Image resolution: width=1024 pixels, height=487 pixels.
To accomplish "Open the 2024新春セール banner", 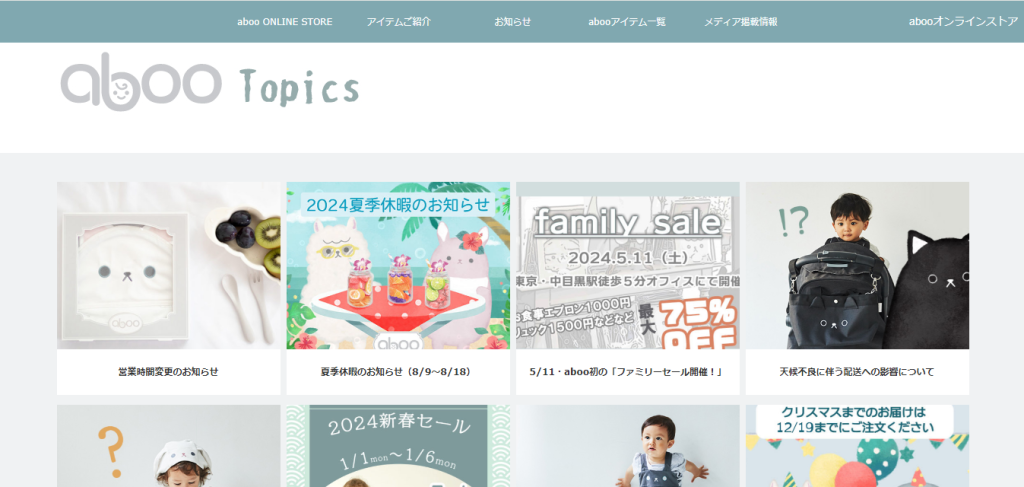I will click(x=398, y=446).
